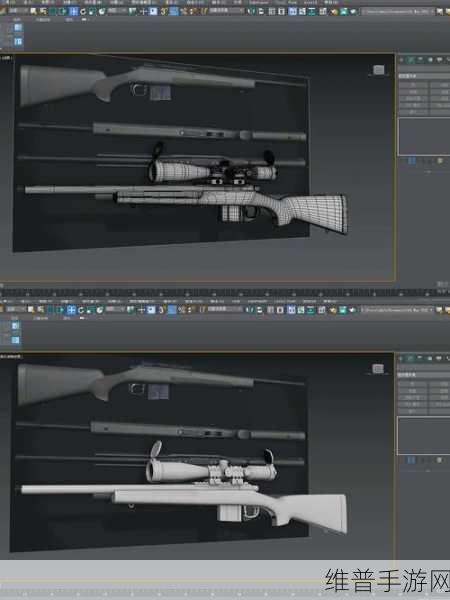Open Curve Editor from upper toolbar
Screen dimensions: 450x600
(x=302, y=11)
